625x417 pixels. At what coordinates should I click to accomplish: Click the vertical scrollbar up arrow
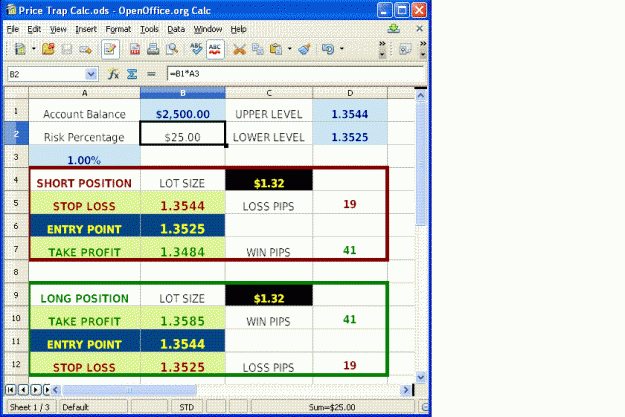(421, 95)
